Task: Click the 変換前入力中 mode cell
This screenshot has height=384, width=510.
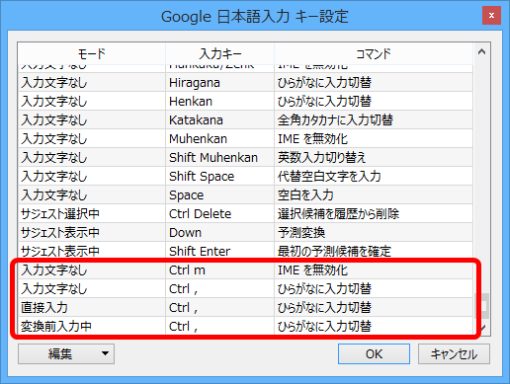Action: click(92, 326)
